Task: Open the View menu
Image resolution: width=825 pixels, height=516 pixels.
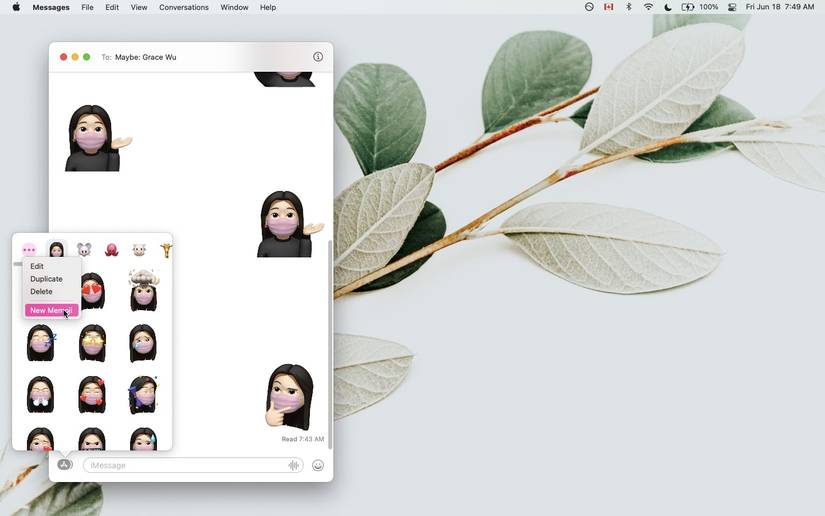Action: tap(139, 7)
